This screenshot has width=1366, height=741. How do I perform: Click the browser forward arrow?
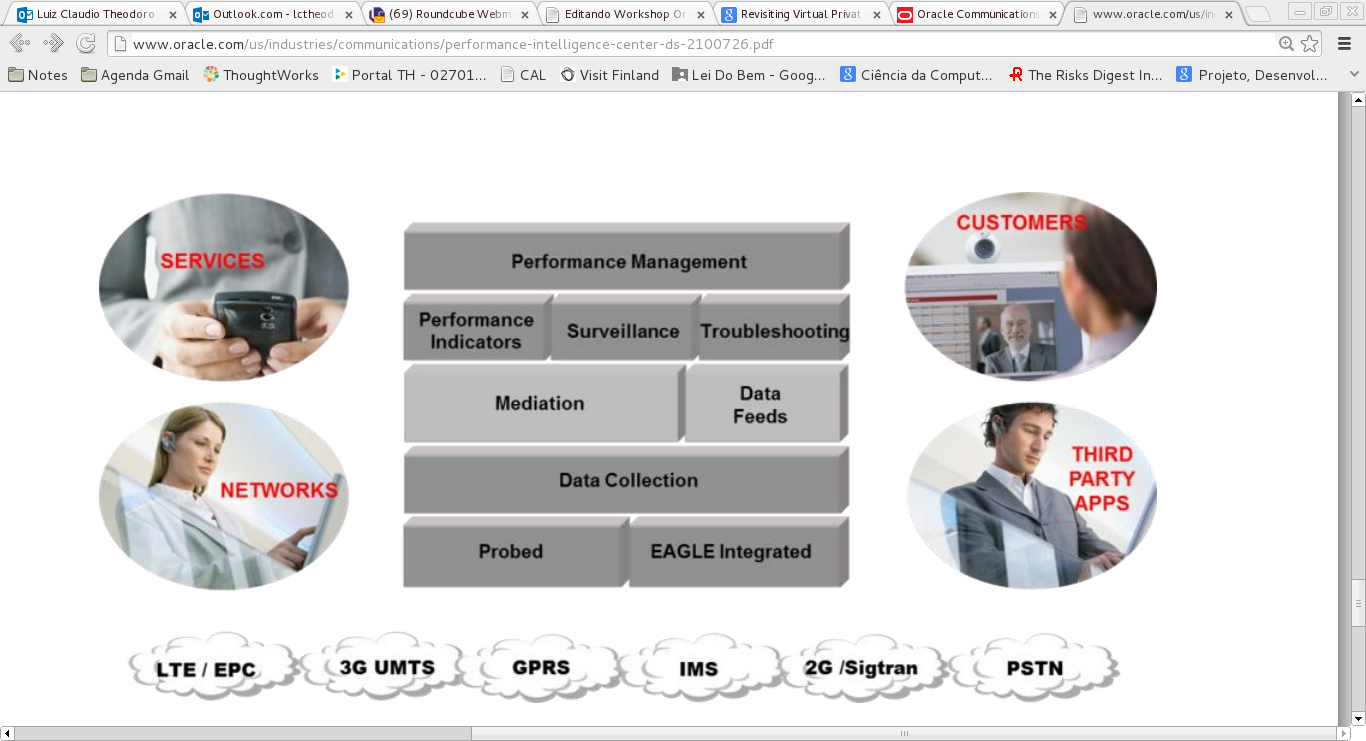tap(53, 44)
